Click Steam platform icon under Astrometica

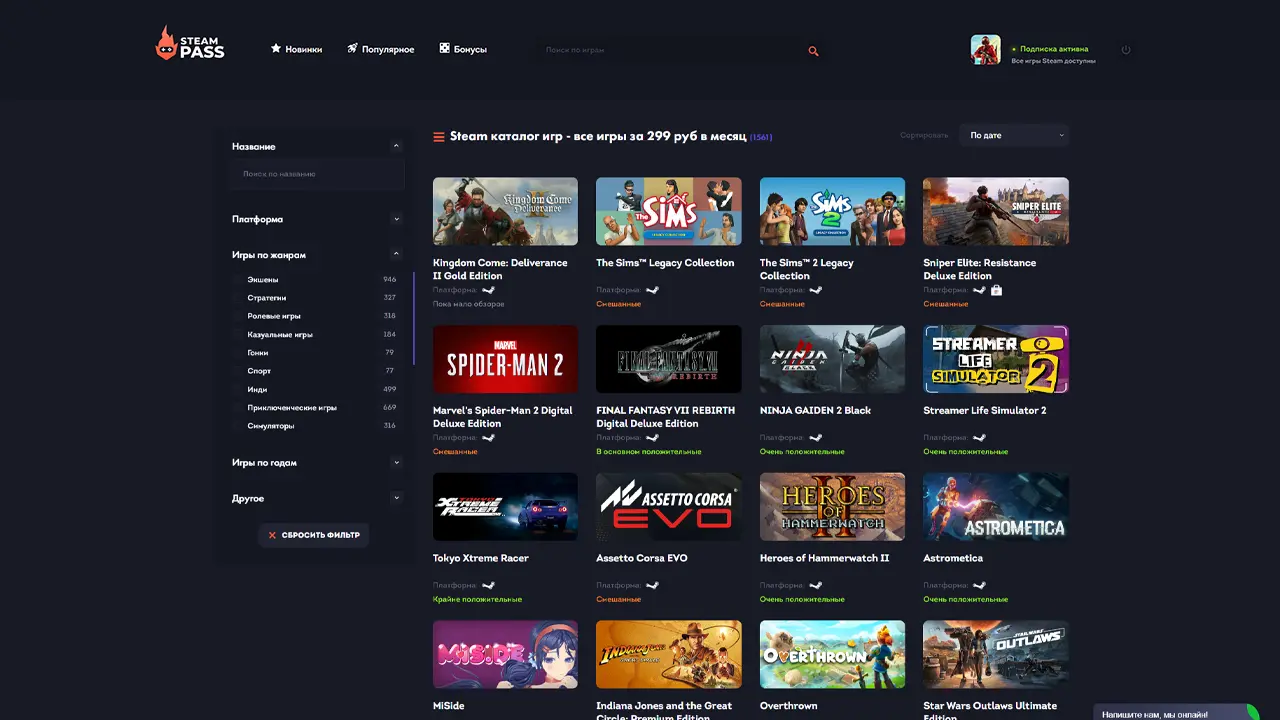click(980, 586)
